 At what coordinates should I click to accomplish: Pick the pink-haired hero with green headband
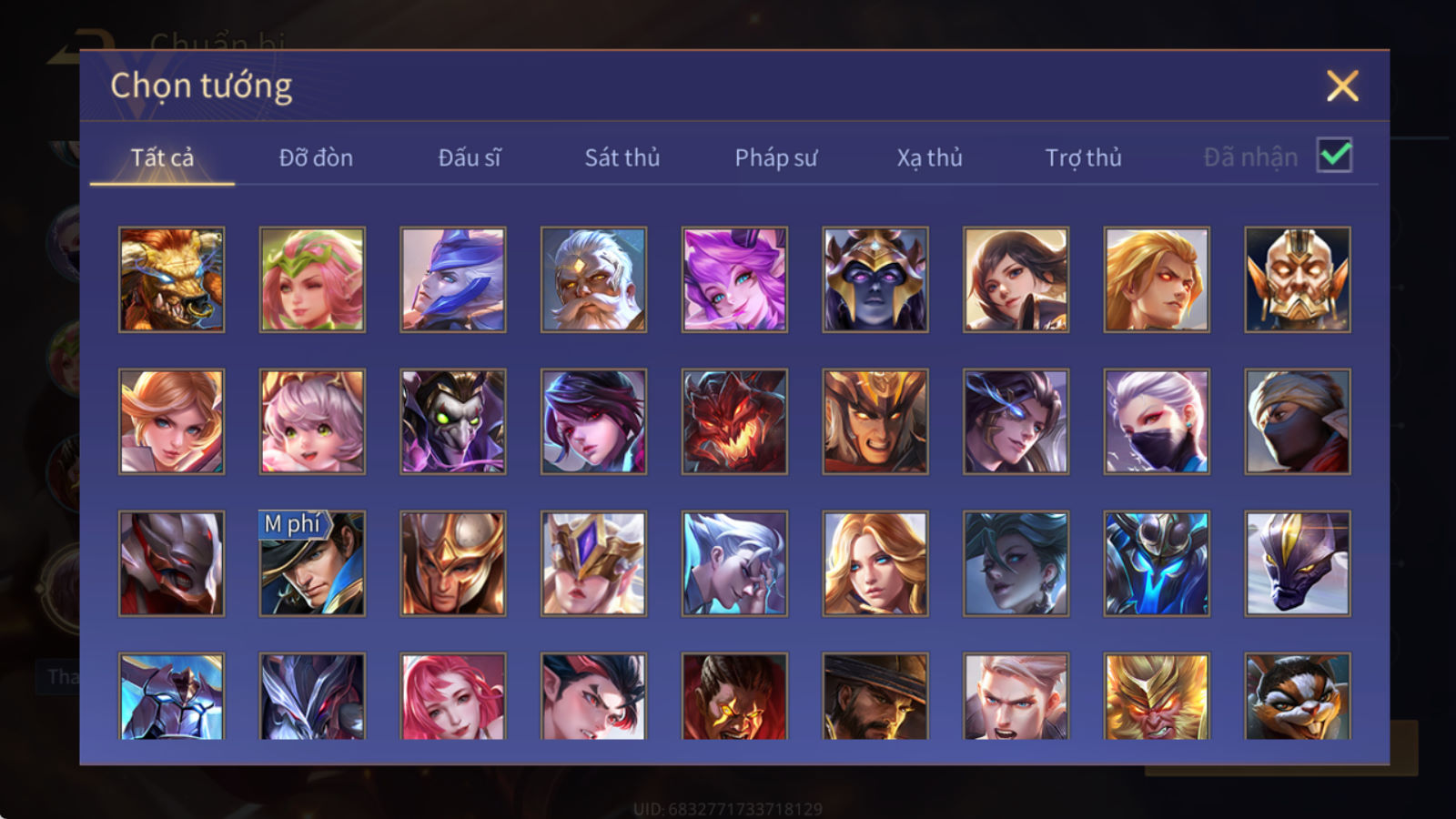point(312,279)
